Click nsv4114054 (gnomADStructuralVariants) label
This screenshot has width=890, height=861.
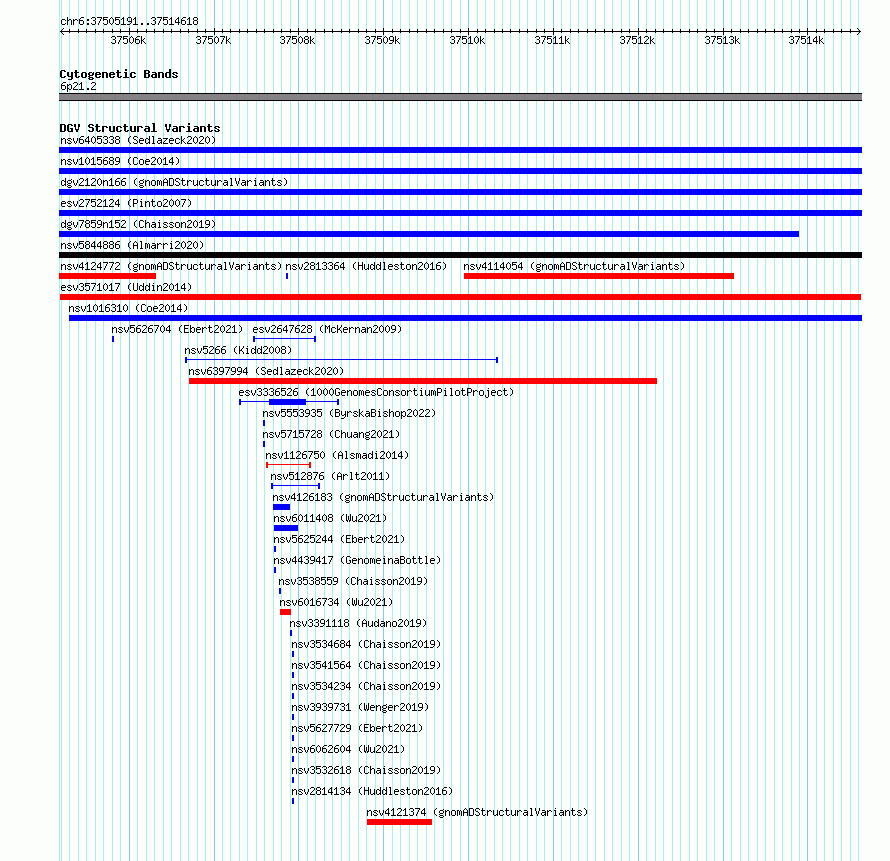pos(574,266)
